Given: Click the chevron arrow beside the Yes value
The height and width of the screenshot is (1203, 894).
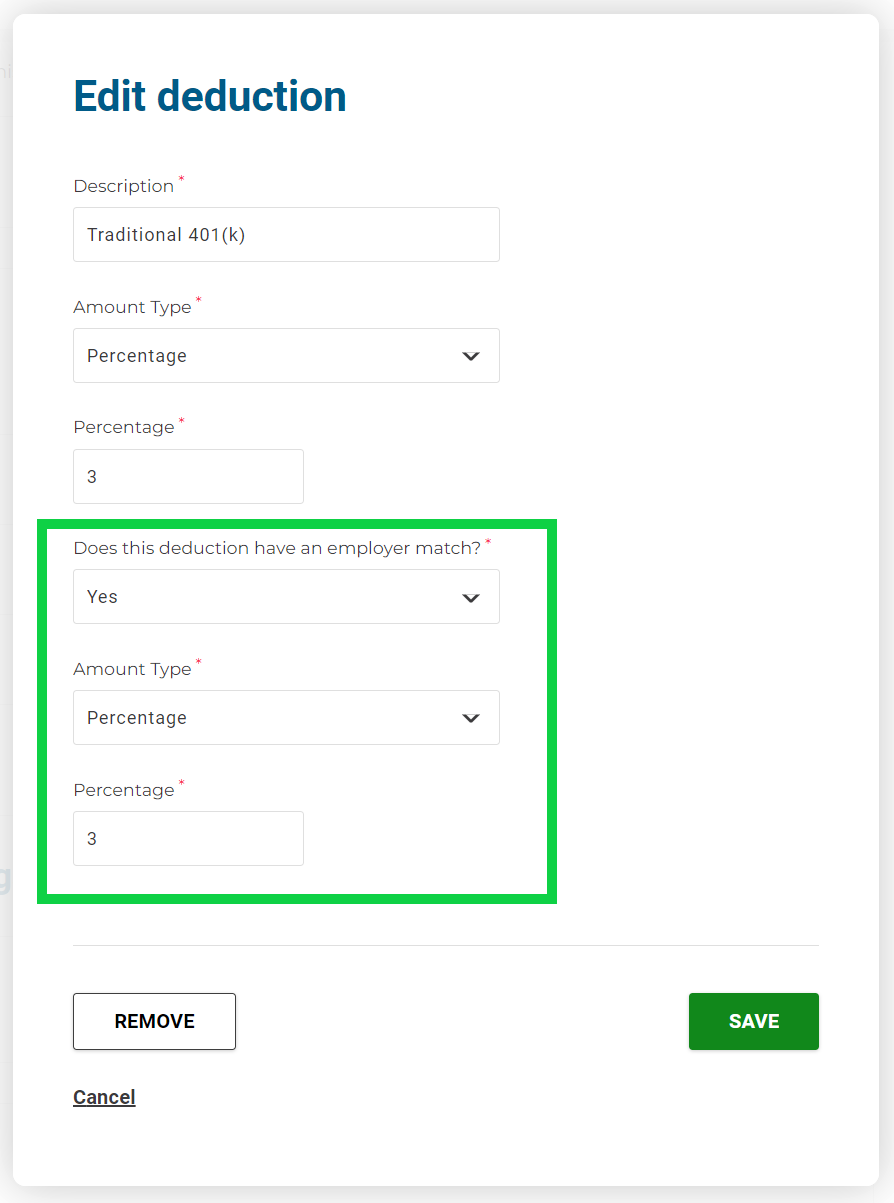Looking at the screenshot, I should [x=471, y=598].
